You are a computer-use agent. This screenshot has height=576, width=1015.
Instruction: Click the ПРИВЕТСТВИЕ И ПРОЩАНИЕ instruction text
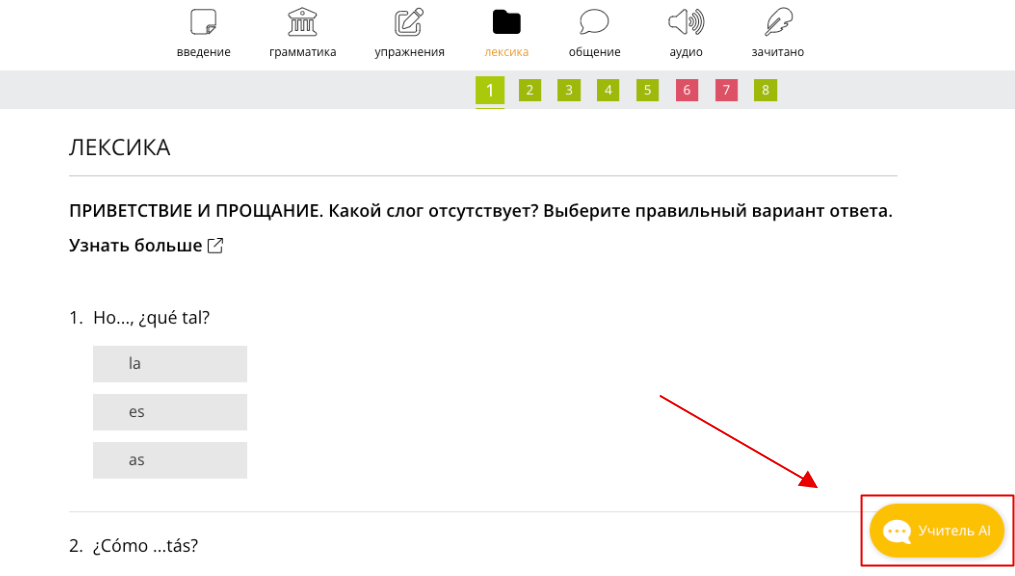pyautogui.click(x=481, y=211)
